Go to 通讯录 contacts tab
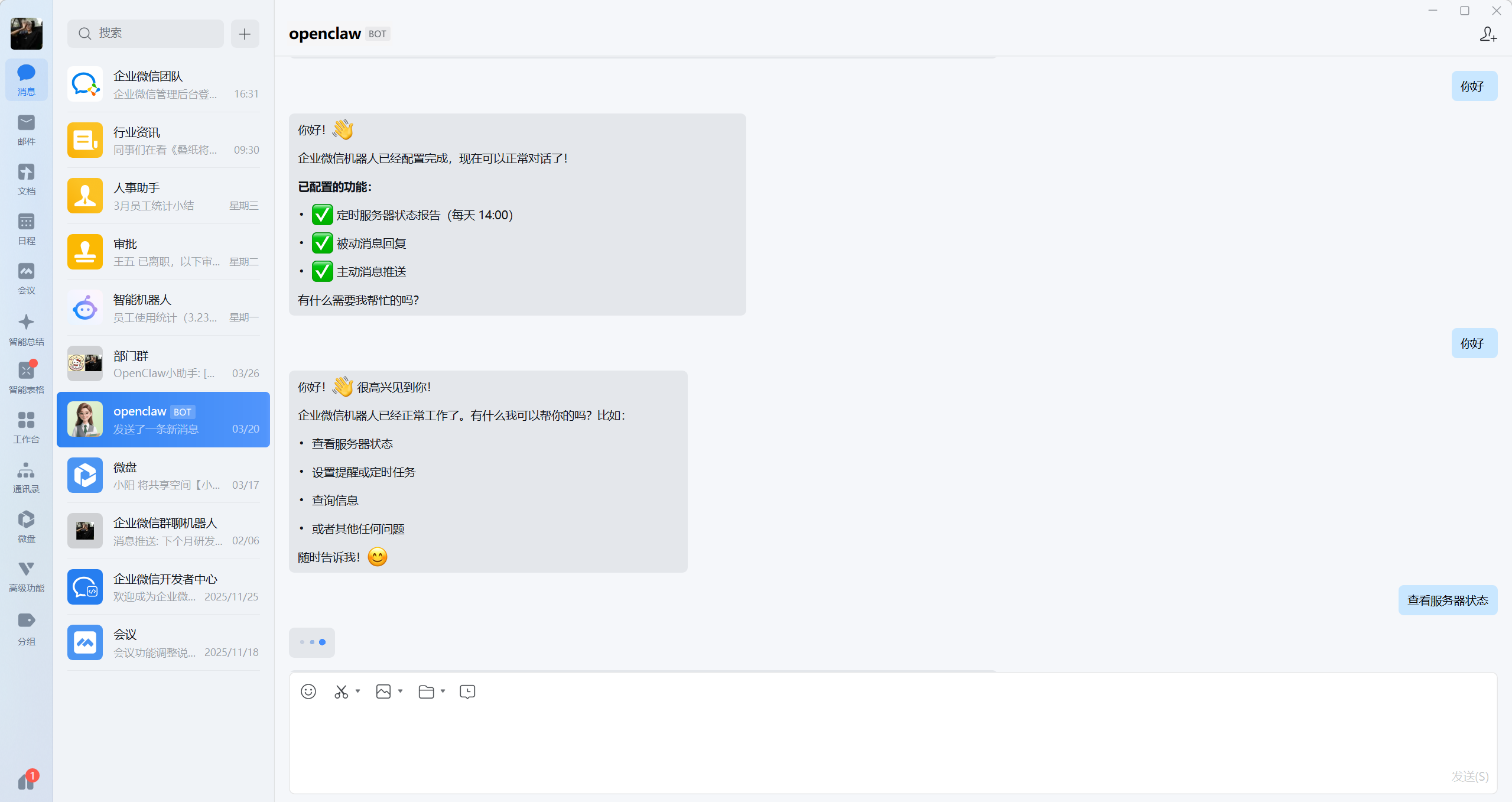Viewport: 1512px width, 802px height. 26,478
